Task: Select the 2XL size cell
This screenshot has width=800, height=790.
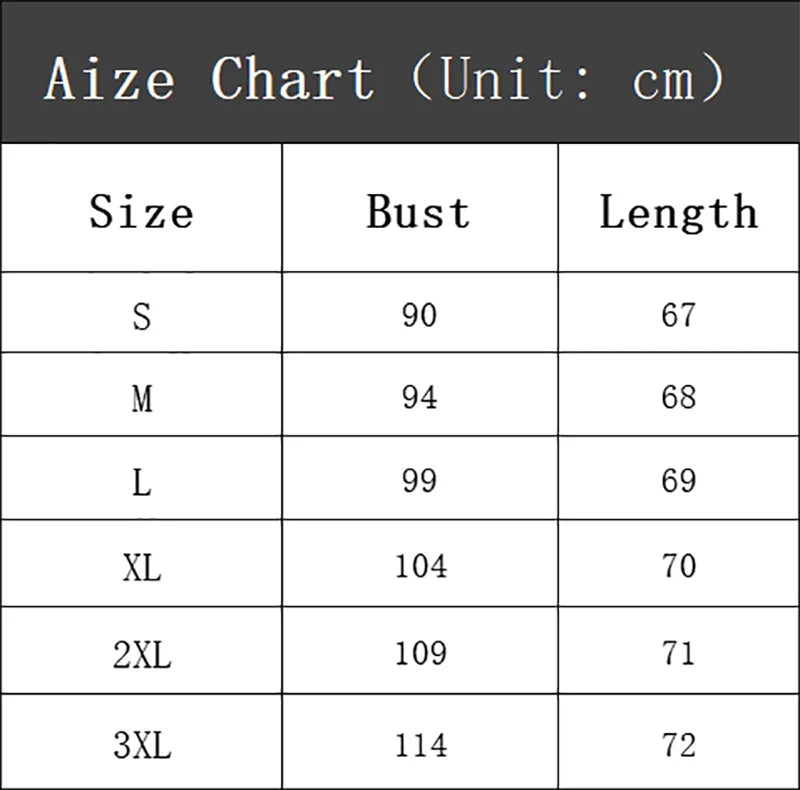Action: pos(141,655)
